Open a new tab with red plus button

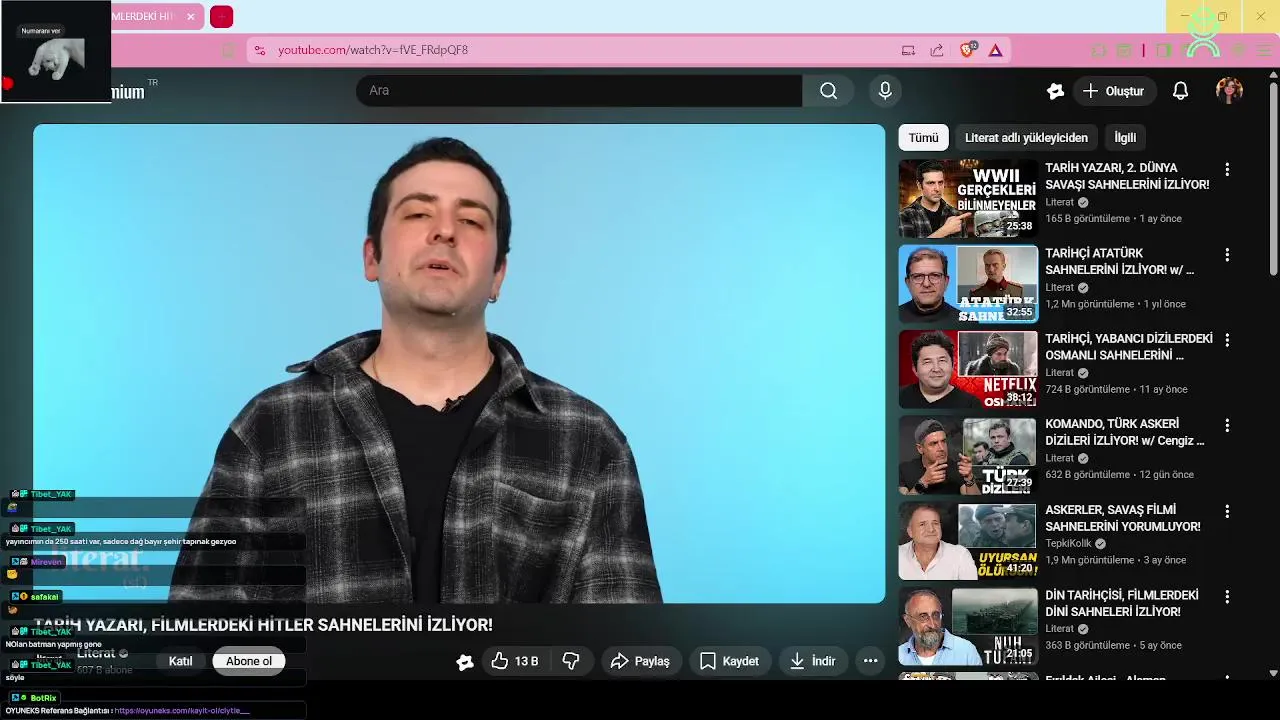(222, 17)
